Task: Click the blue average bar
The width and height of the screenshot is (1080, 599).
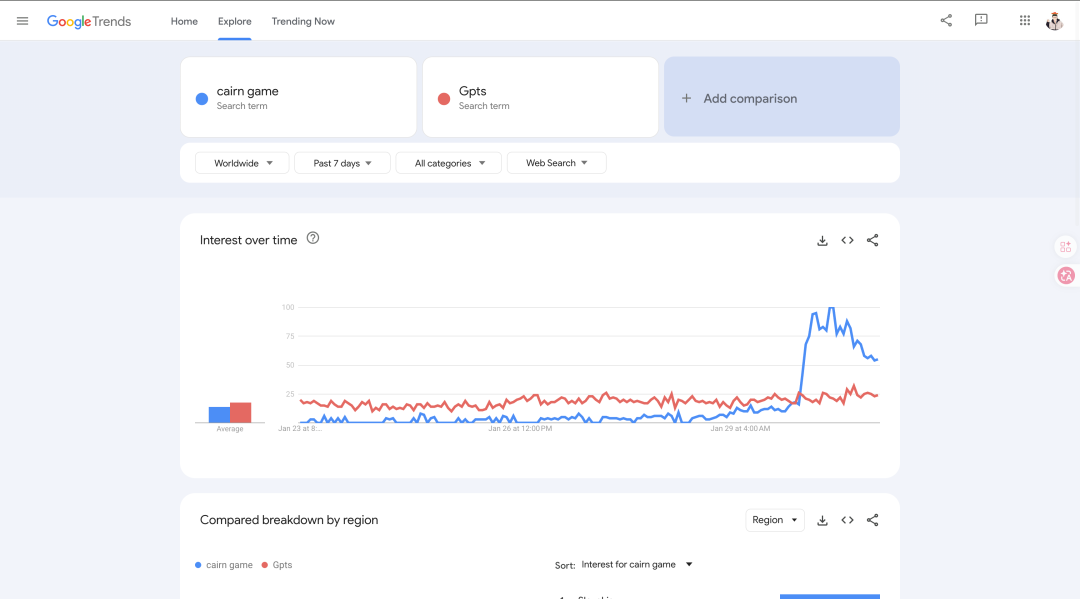Action: (x=219, y=414)
